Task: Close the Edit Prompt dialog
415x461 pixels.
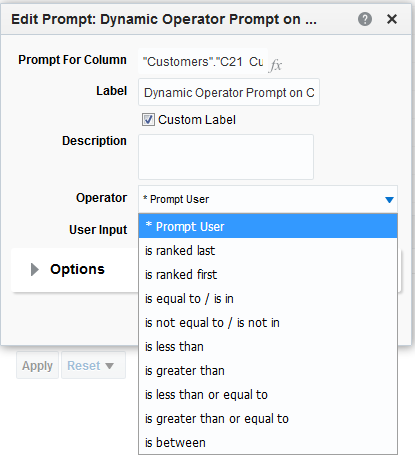Action: point(392,19)
